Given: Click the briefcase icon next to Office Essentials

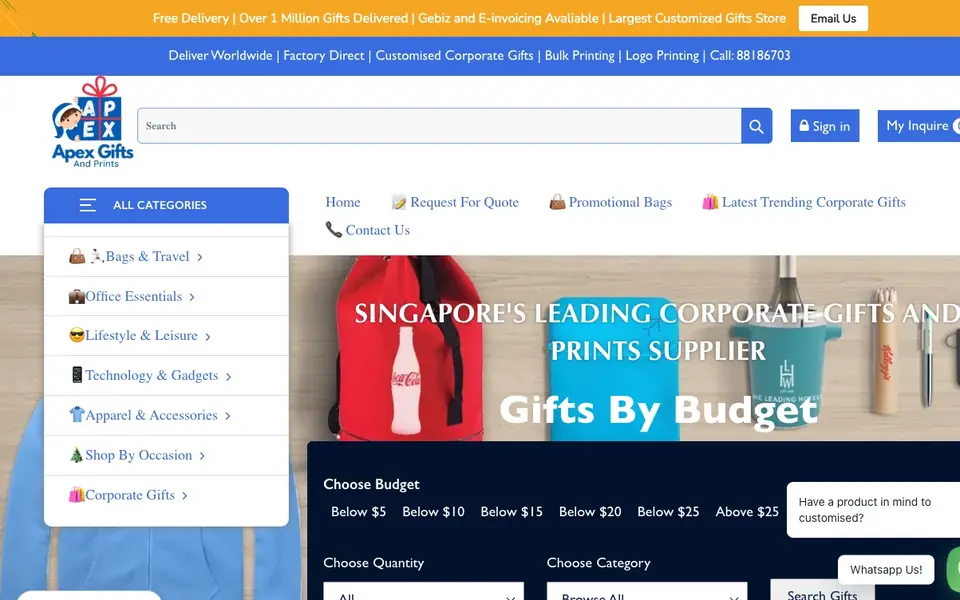Looking at the screenshot, I should pos(77,296).
